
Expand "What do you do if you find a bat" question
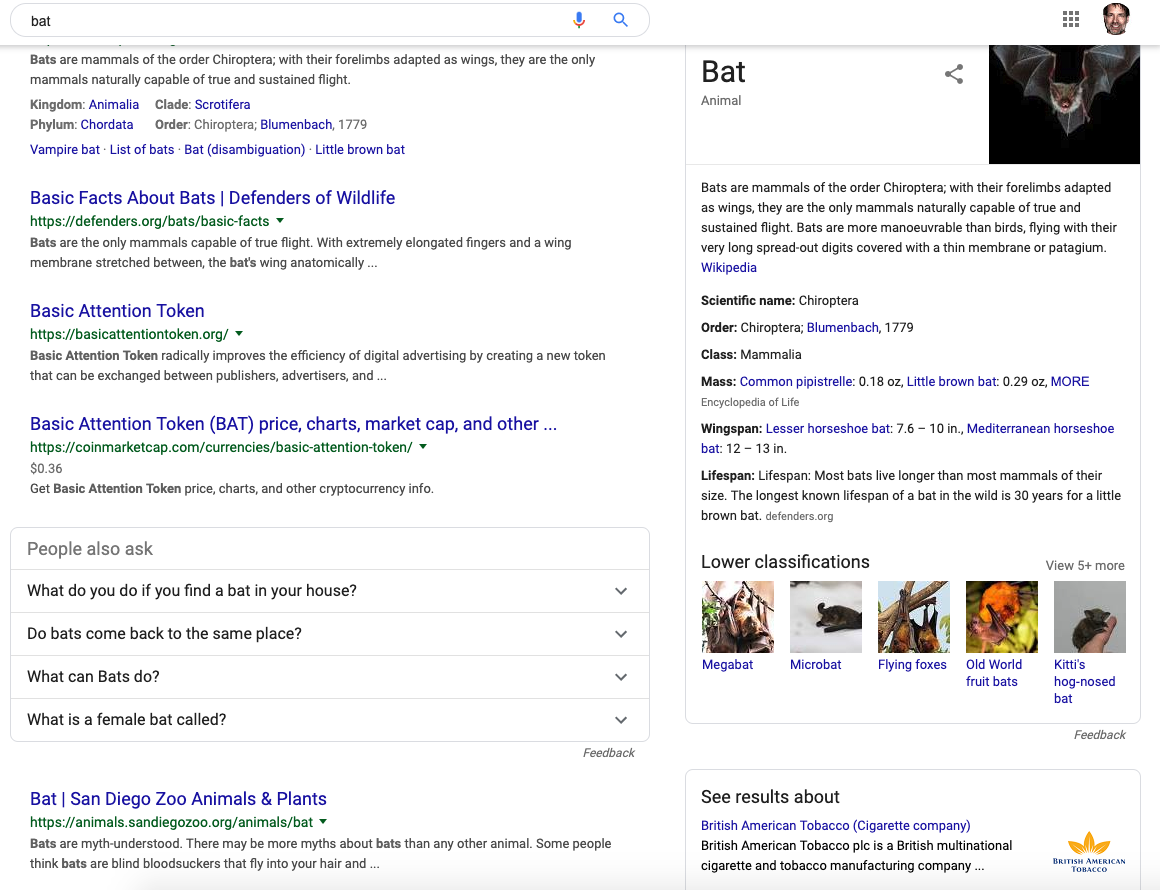330,591
